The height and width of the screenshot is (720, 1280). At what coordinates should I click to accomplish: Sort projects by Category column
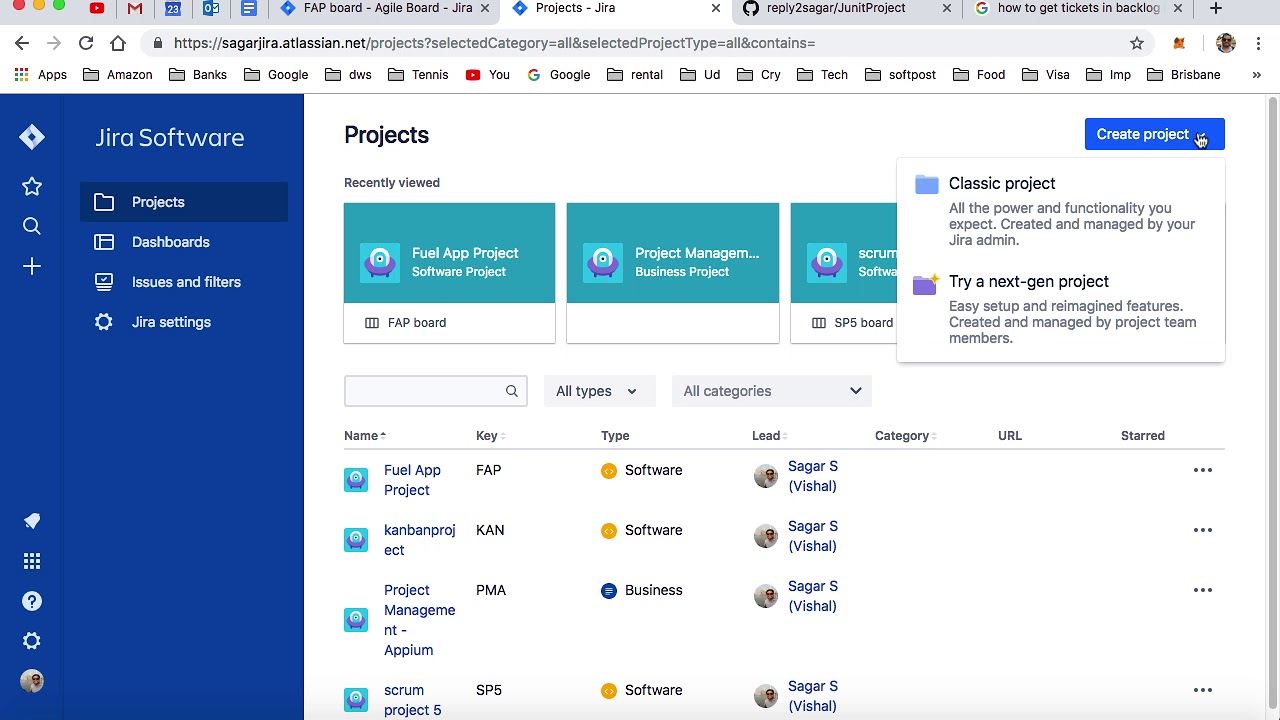pos(906,436)
